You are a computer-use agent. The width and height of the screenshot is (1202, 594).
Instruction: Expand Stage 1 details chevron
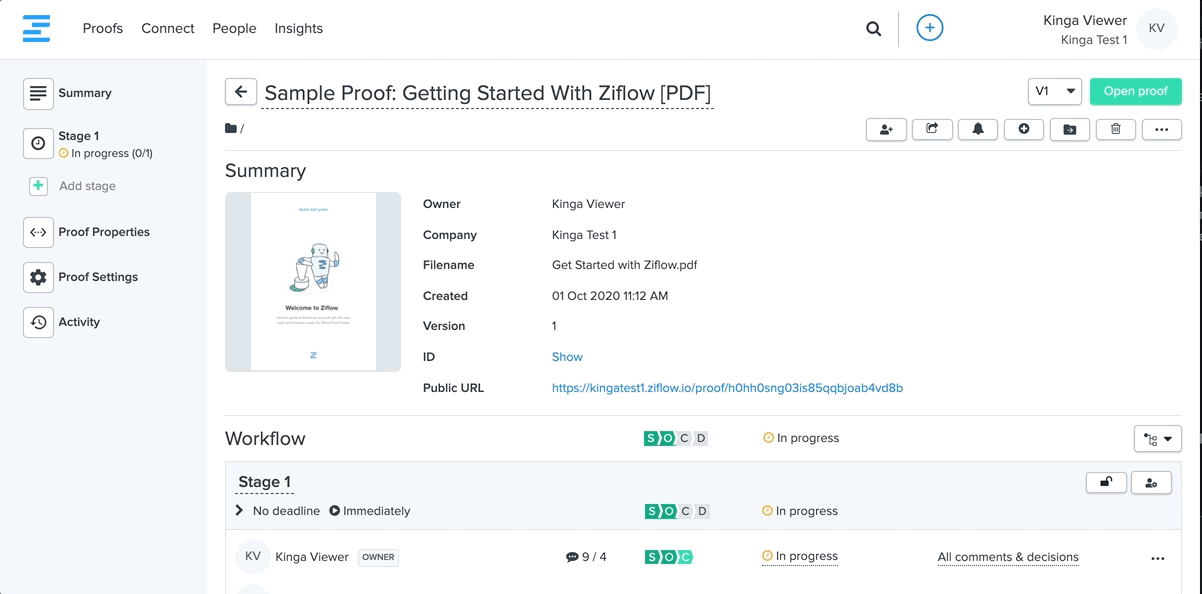pos(239,511)
